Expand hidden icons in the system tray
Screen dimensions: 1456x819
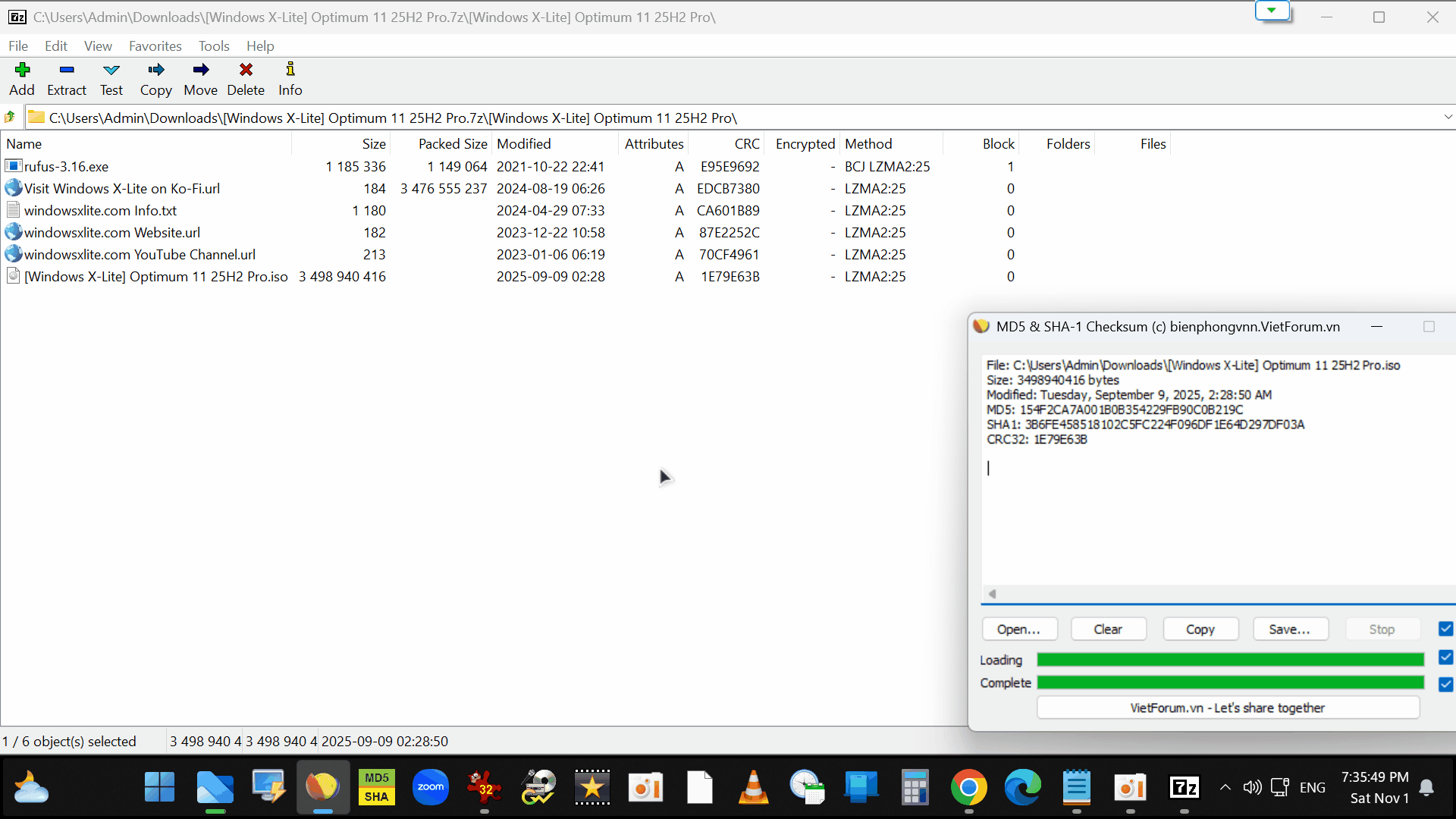[x=1225, y=787]
